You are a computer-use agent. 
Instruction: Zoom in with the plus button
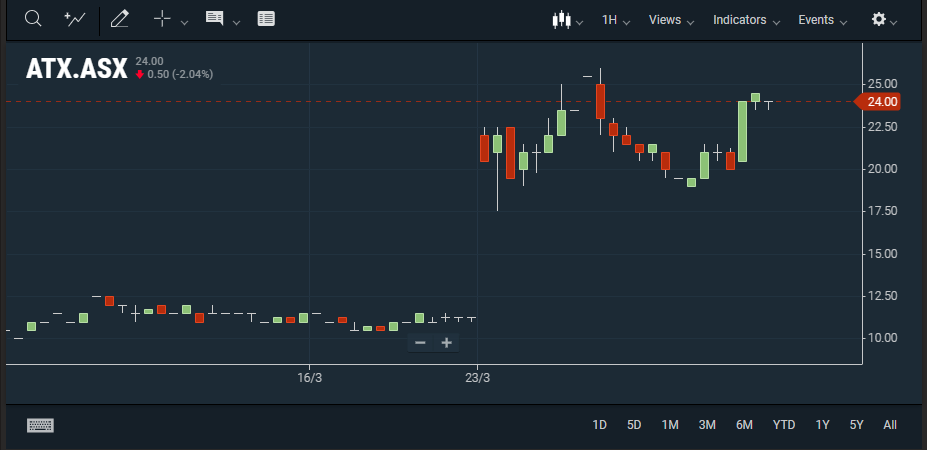[x=447, y=342]
